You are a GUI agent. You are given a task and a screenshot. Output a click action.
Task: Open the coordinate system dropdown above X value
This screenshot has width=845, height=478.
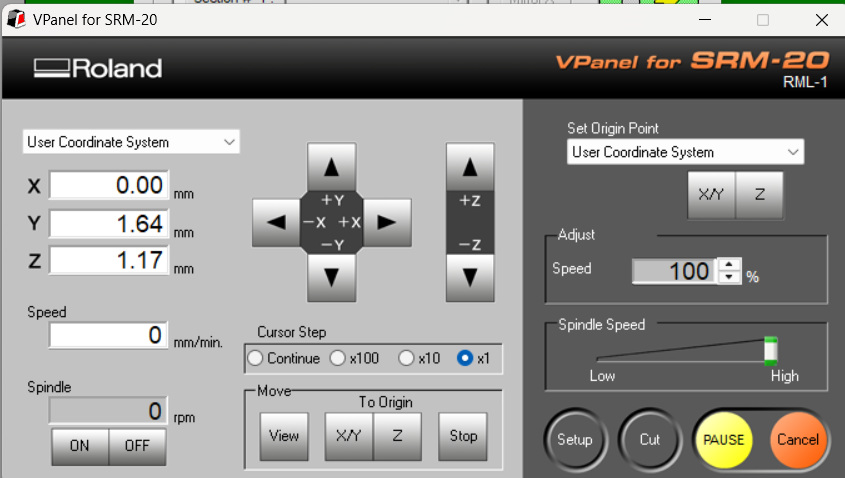click(x=131, y=142)
